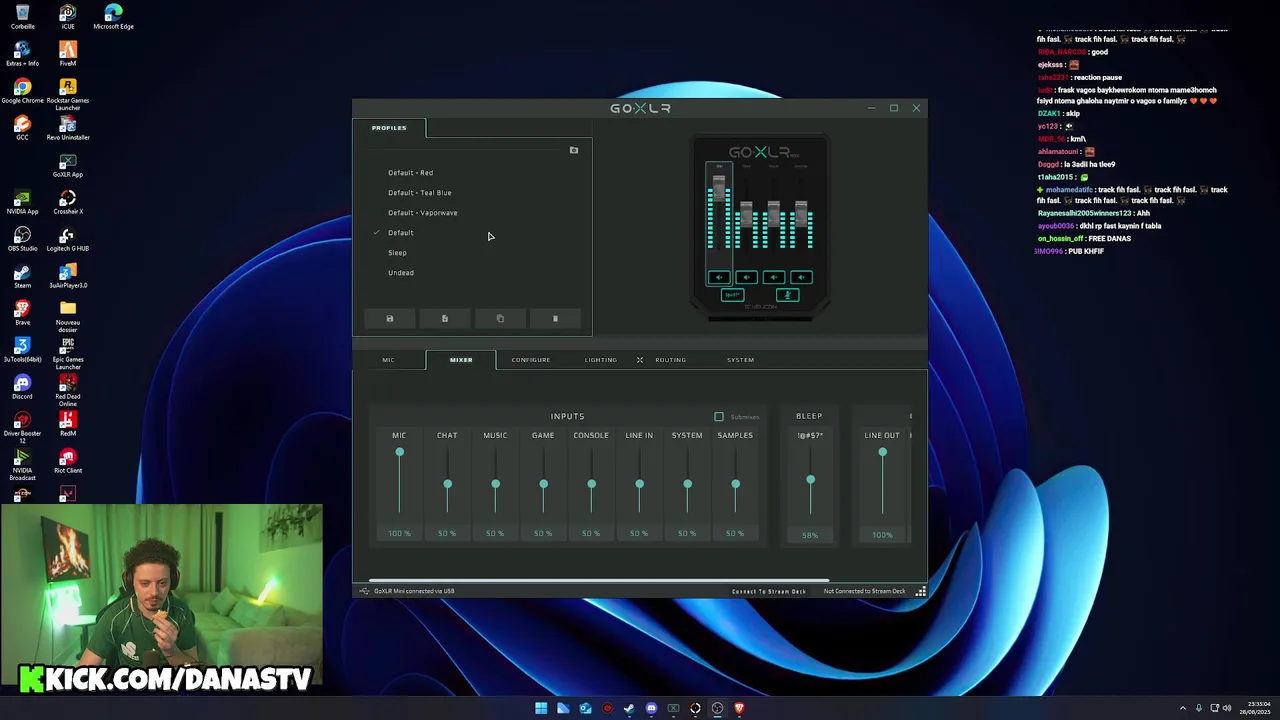This screenshot has height=720, width=1280.
Task: Click the LINE OUT volume slider handle
Action: [x=882, y=452]
